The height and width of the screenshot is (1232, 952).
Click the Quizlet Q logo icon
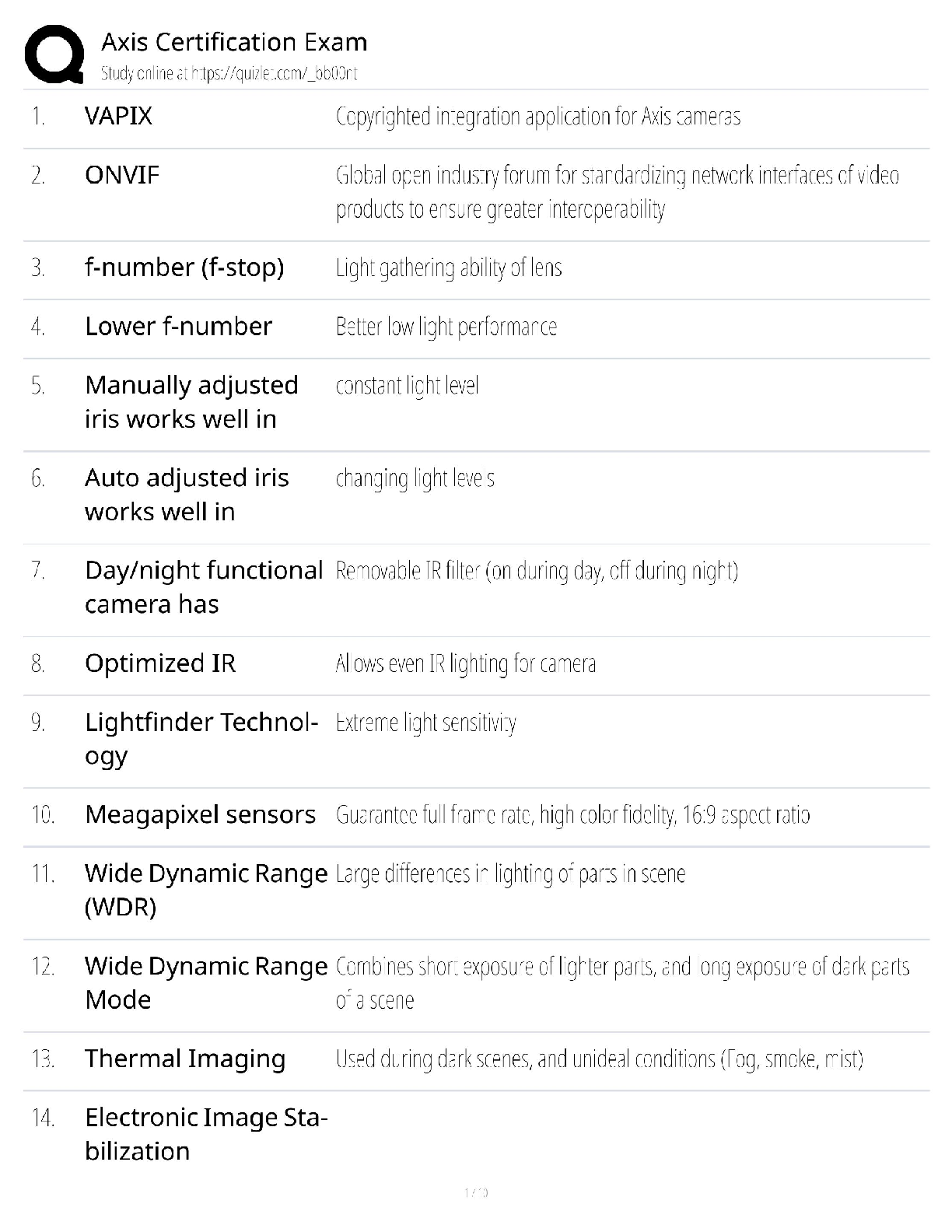click(x=54, y=54)
